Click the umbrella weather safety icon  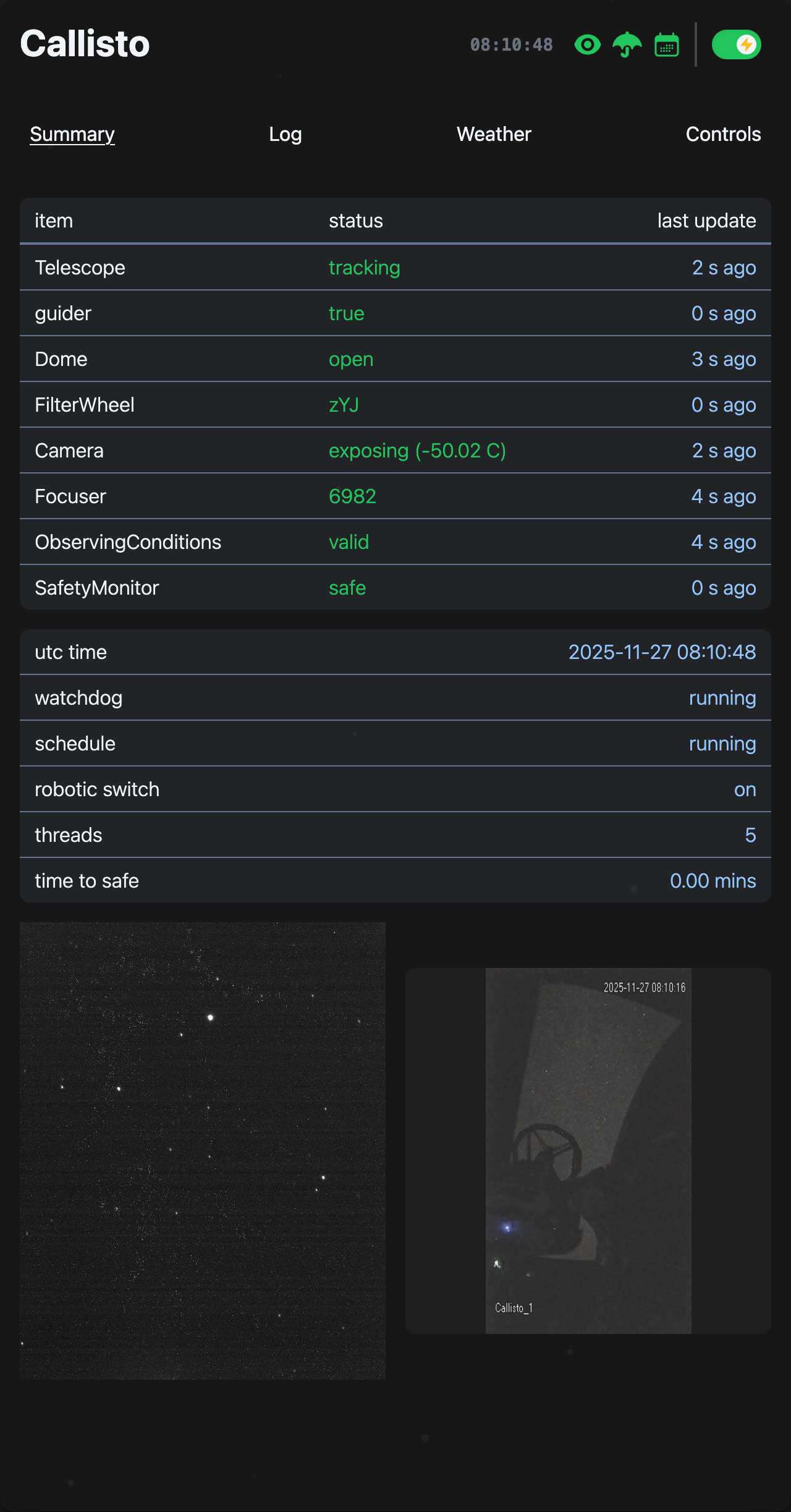coord(627,45)
